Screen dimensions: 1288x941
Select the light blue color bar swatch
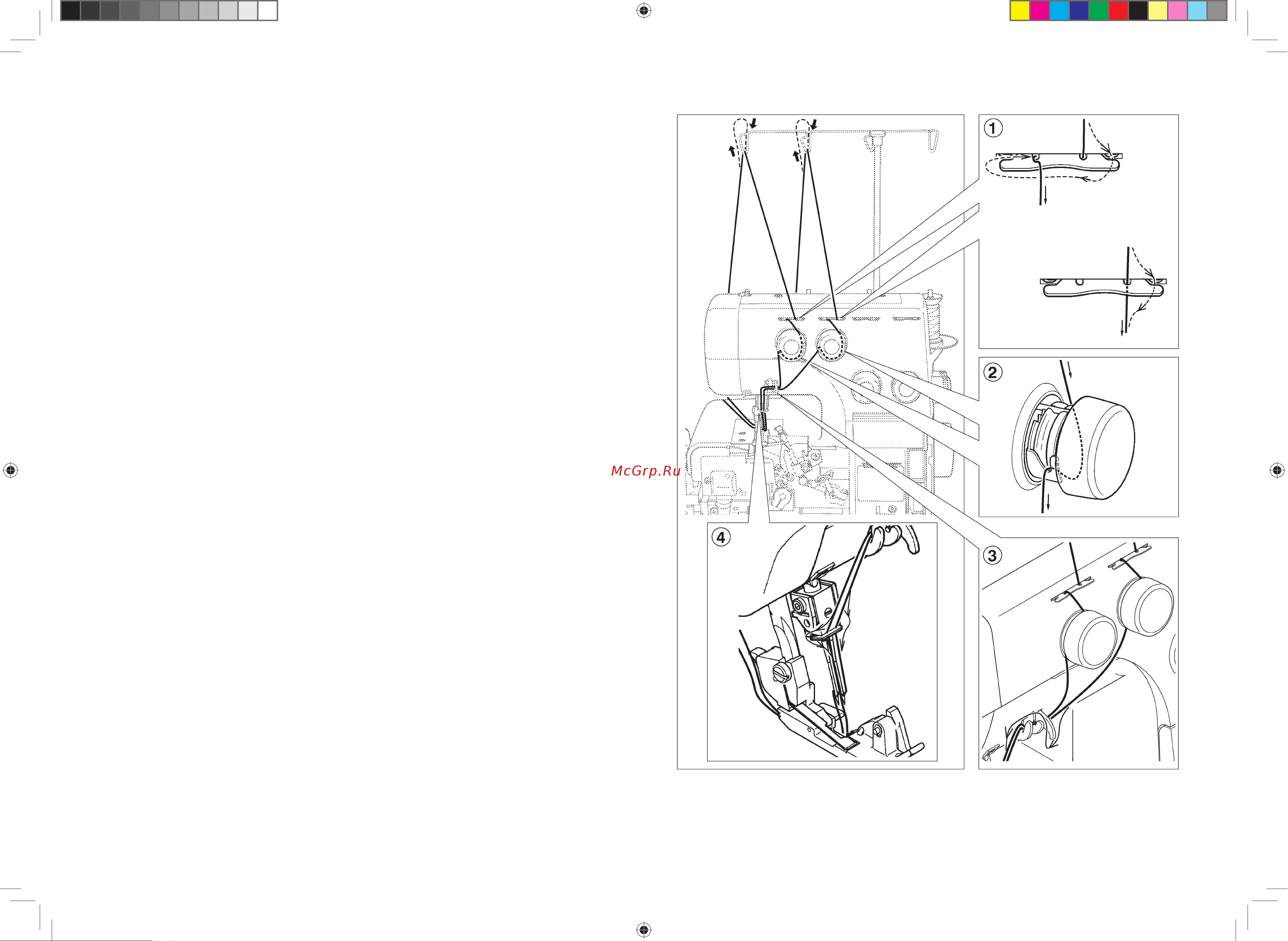pos(1197,11)
